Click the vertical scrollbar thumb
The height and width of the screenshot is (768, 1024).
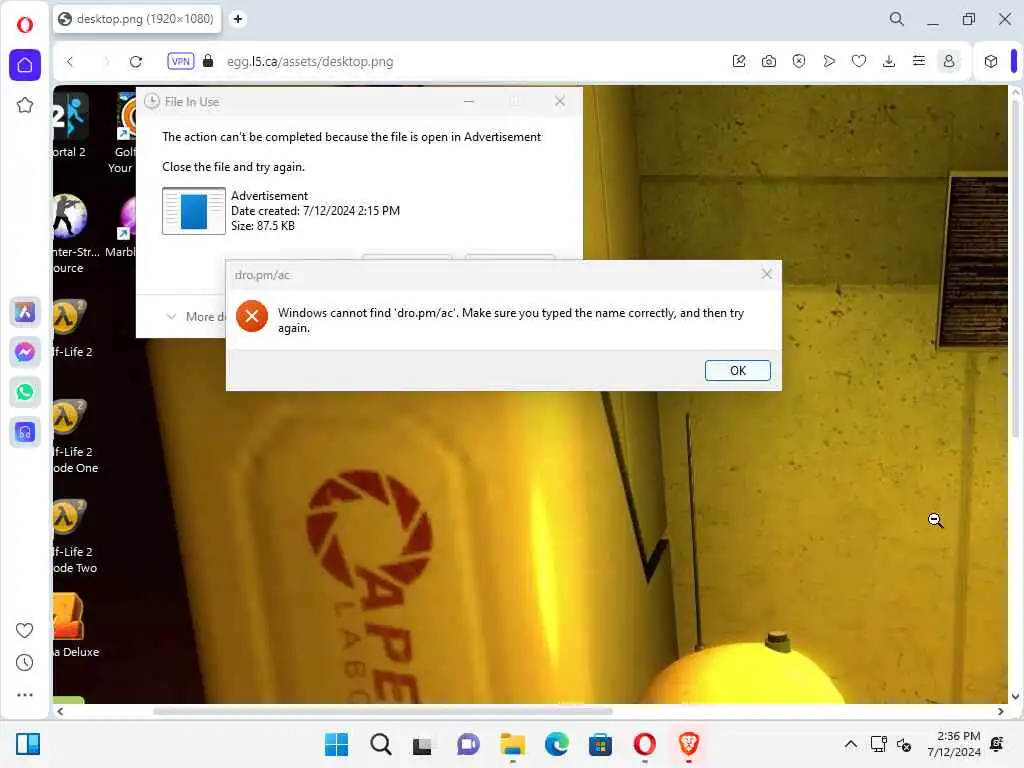1016,268
